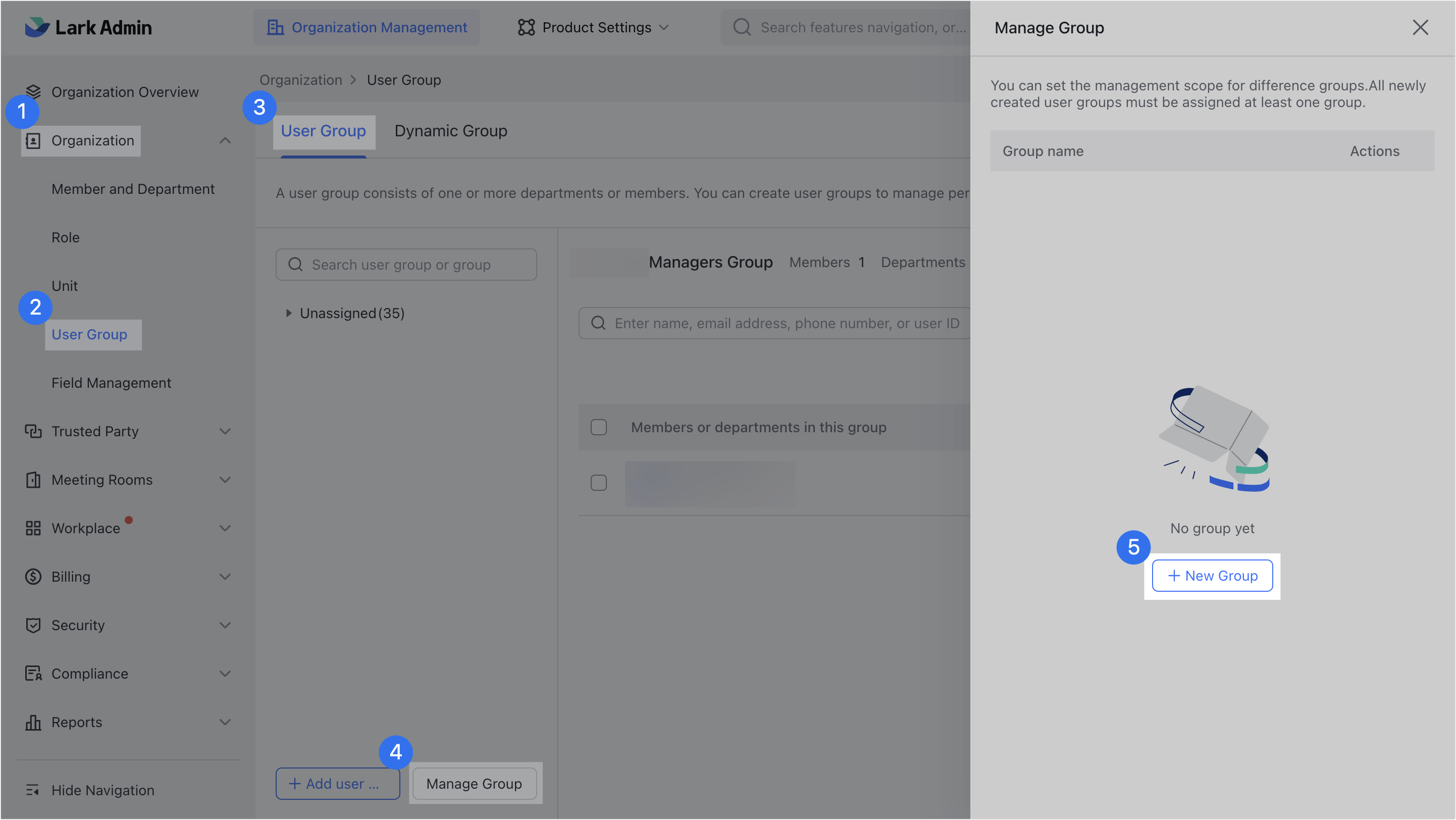Tick the checkbox next to the group member

point(599,482)
